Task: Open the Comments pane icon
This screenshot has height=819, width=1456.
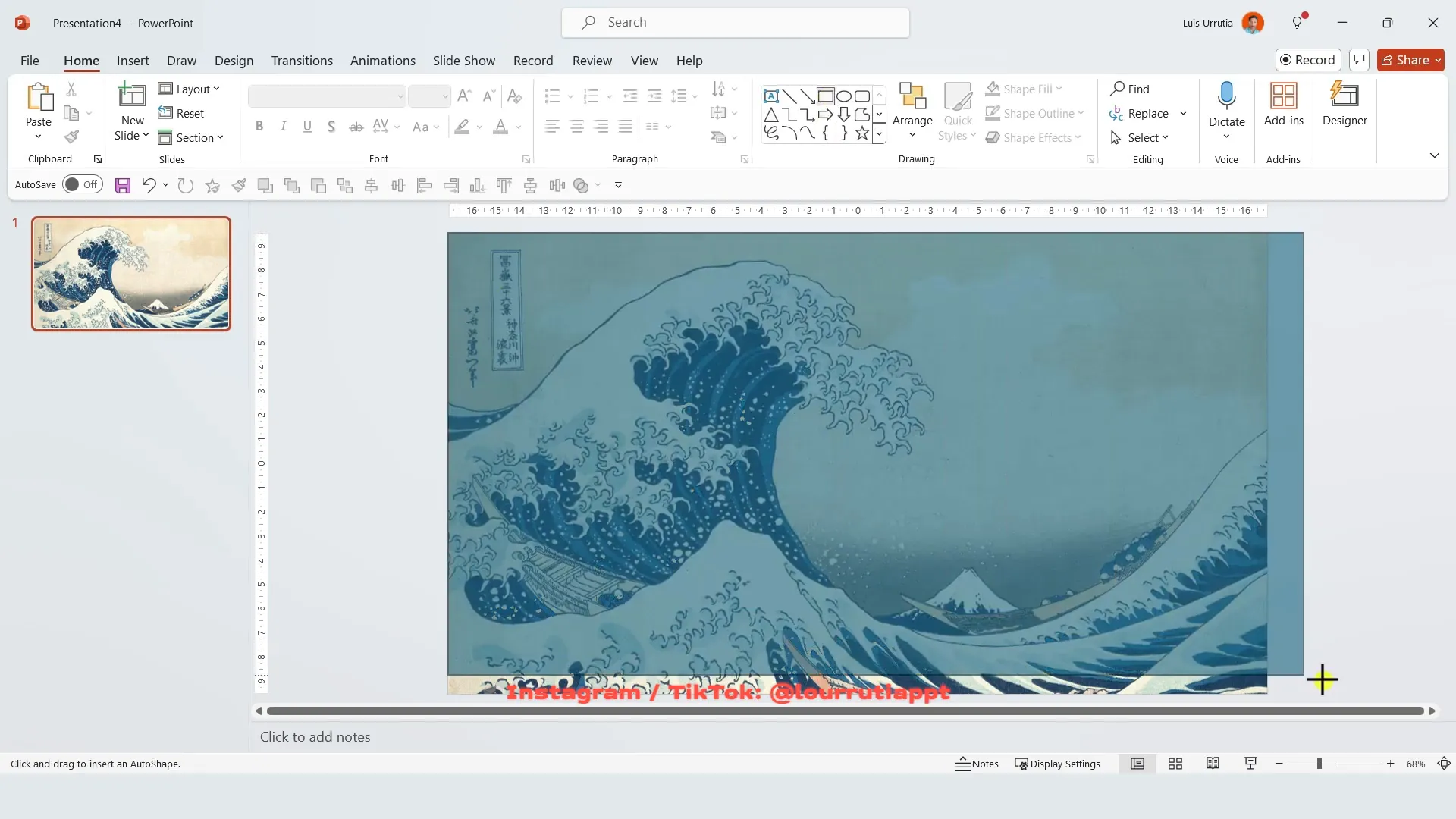Action: 1359,60
